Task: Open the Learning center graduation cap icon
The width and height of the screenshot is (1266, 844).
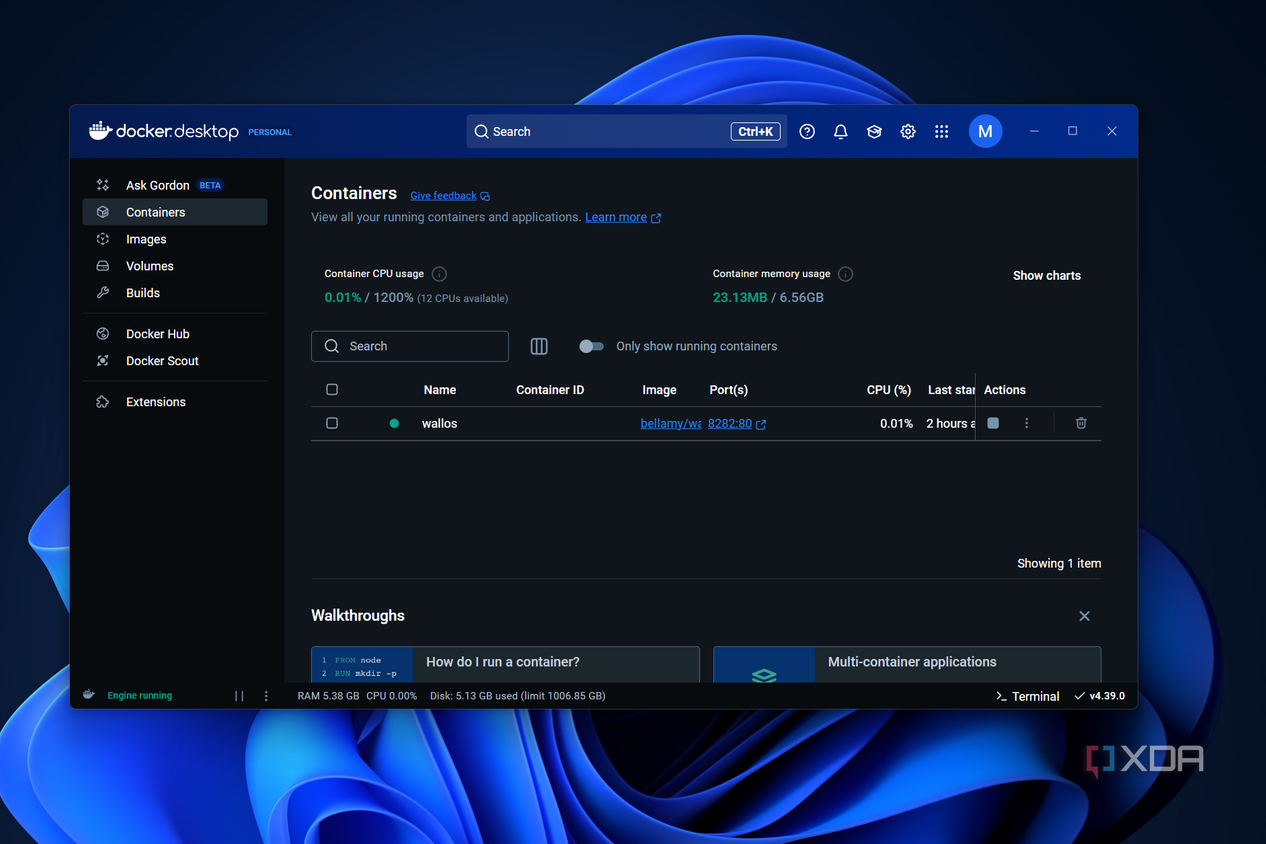Action: click(874, 132)
